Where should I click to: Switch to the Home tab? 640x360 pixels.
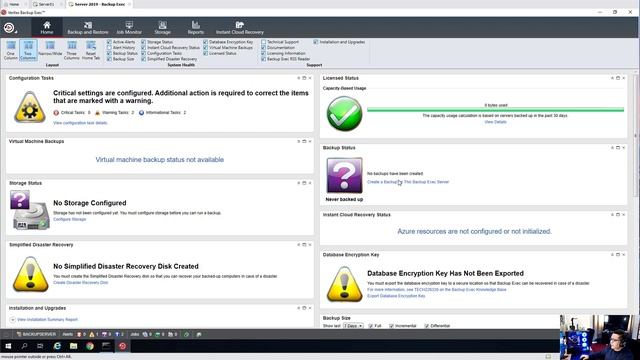[x=47, y=28]
